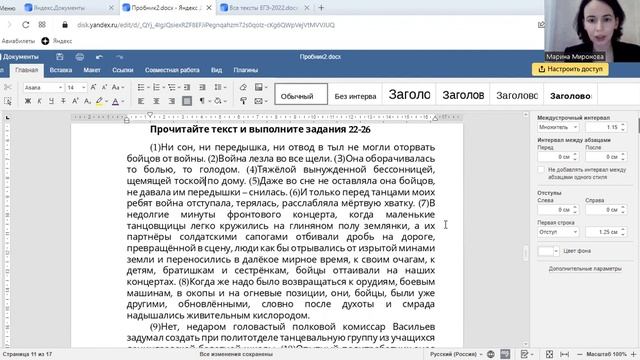Increase font size with the larger A icon
This screenshot has width=640, height=360.
pyautogui.click(x=93, y=87)
